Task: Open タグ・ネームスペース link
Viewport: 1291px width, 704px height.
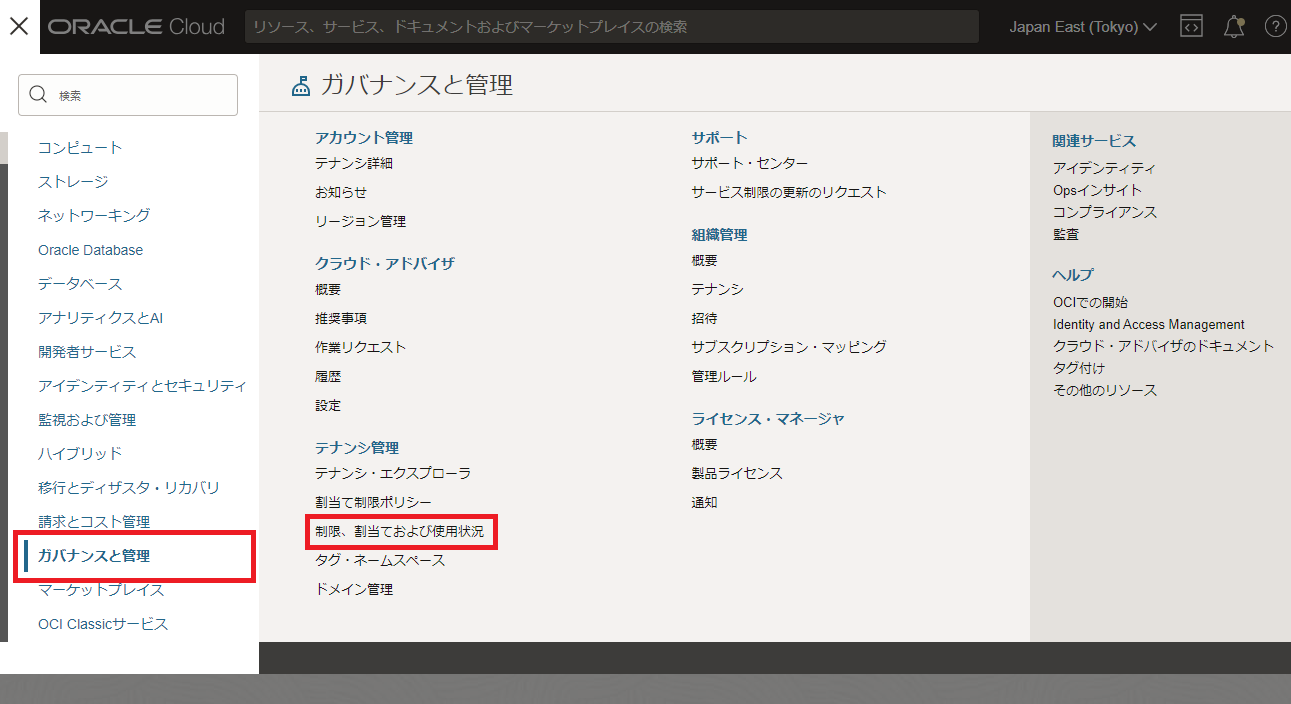Action: [x=380, y=561]
